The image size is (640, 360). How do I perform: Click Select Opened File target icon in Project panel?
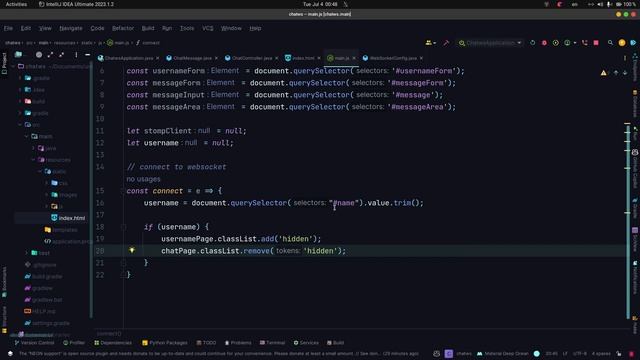coord(39,54)
